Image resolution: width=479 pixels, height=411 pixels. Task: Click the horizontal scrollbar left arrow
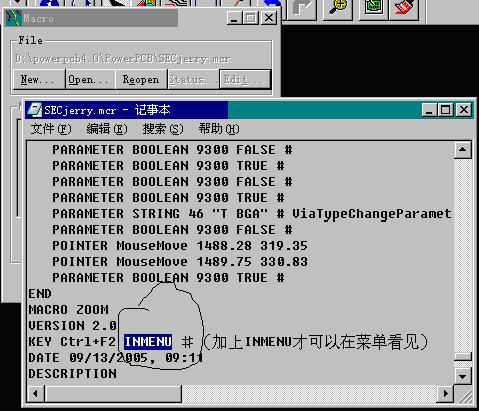tap(36, 394)
